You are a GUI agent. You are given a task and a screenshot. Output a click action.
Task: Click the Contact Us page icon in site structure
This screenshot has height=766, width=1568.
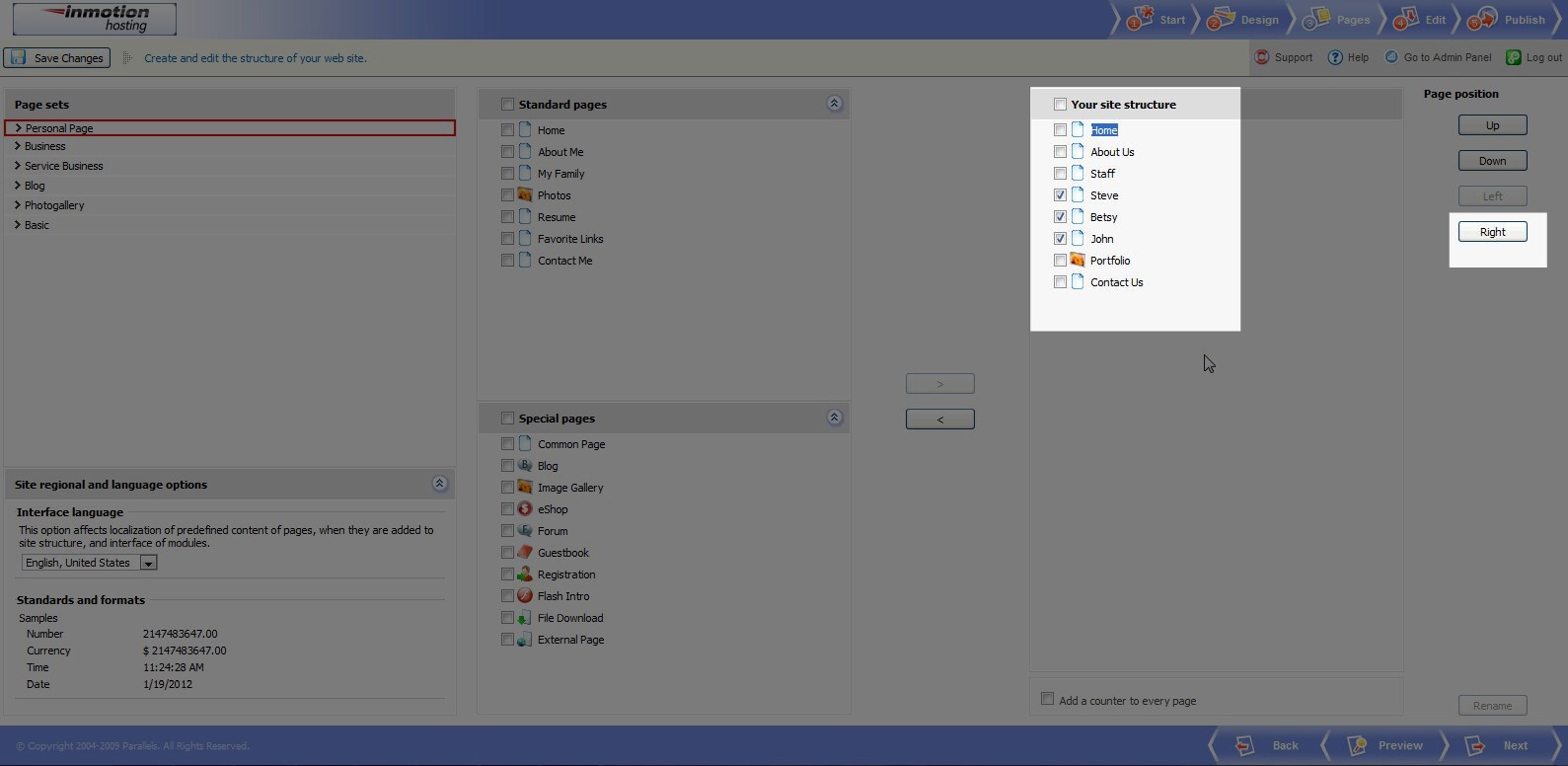pos(1078,282)
